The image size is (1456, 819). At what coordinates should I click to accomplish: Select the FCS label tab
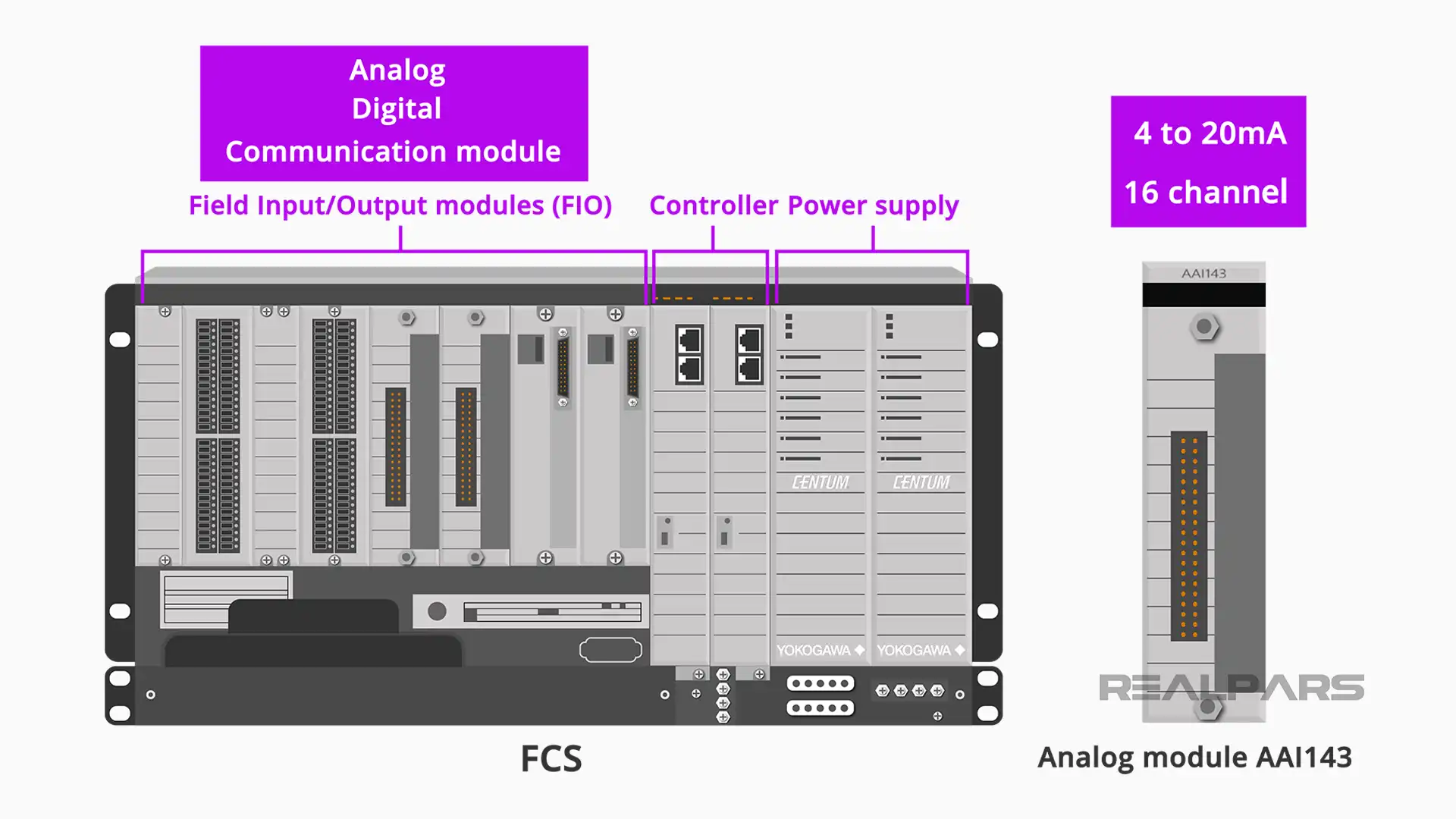(554, 757)
